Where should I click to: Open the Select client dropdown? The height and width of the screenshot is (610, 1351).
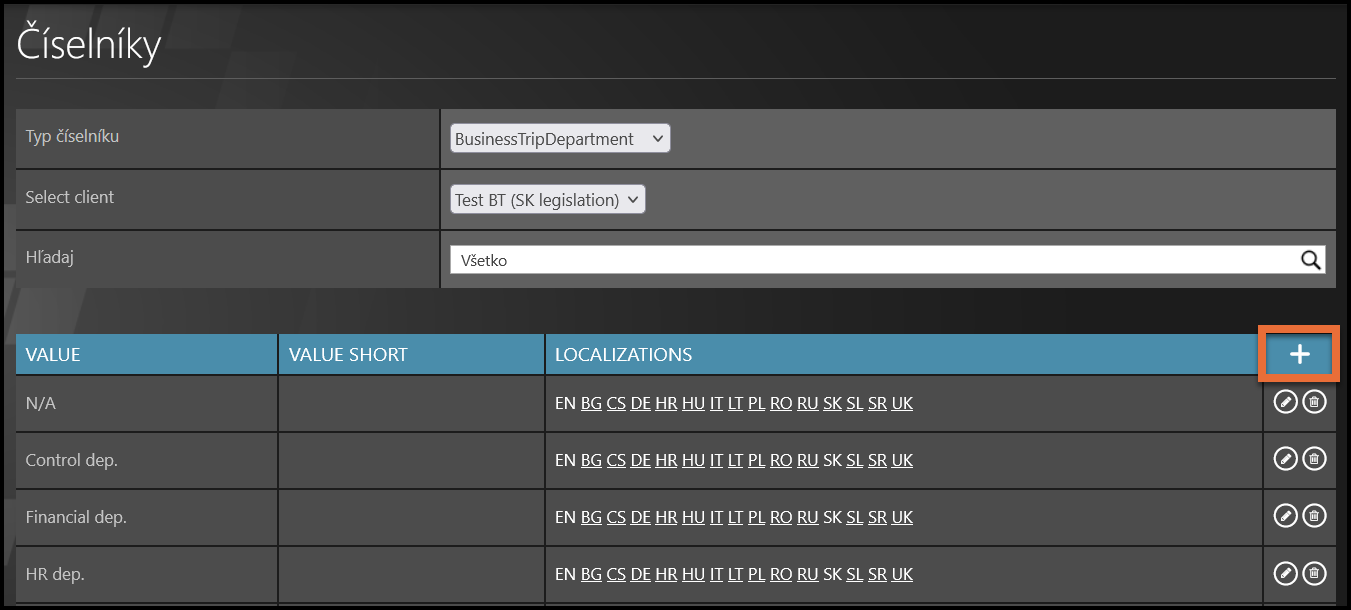tap(548, 200)
